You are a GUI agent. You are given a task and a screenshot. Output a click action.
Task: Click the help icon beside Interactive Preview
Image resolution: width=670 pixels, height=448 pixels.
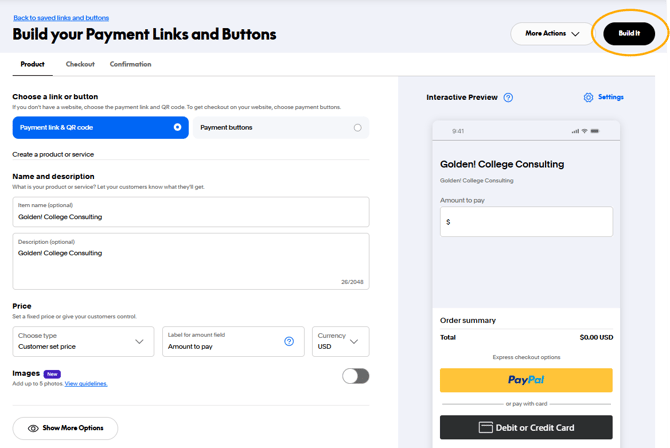click(x=508, y=98)
